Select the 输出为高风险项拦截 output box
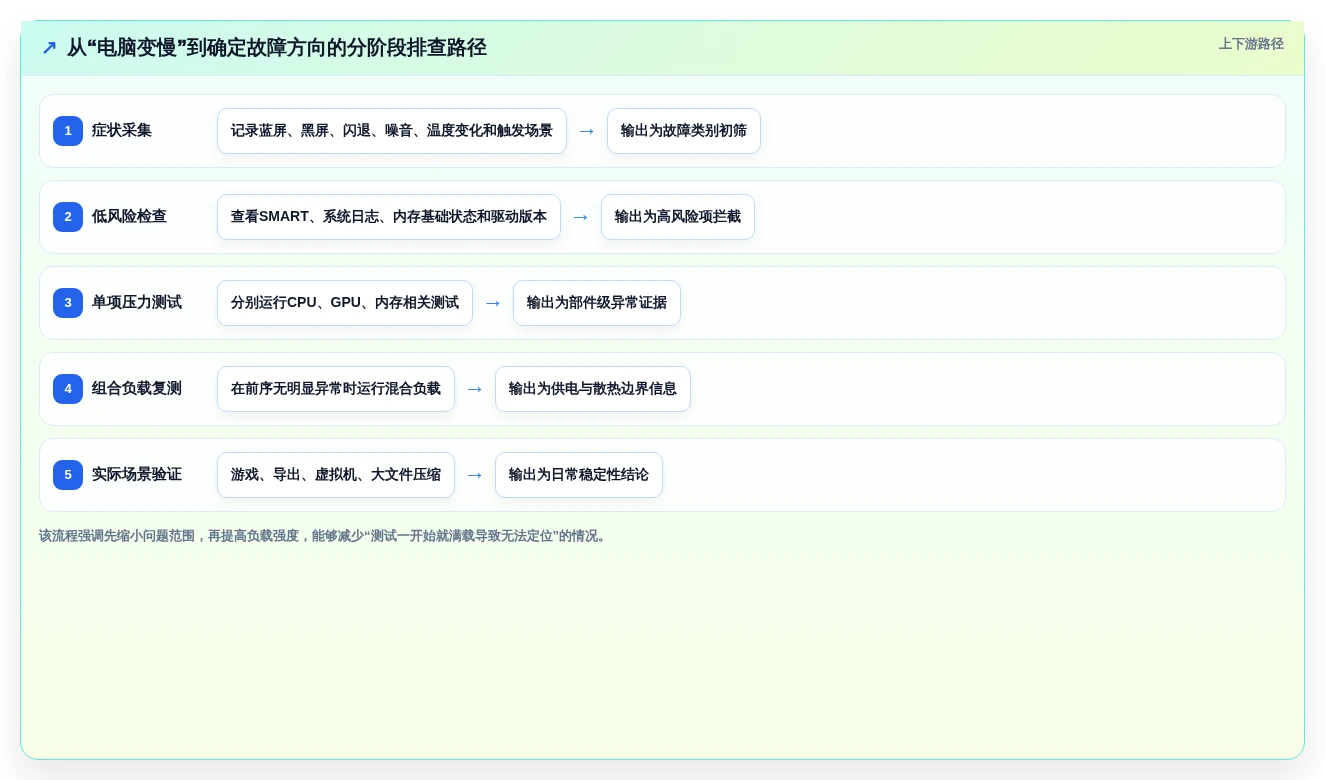Screen dimensions: 1325x780 (x=678, y=217)
